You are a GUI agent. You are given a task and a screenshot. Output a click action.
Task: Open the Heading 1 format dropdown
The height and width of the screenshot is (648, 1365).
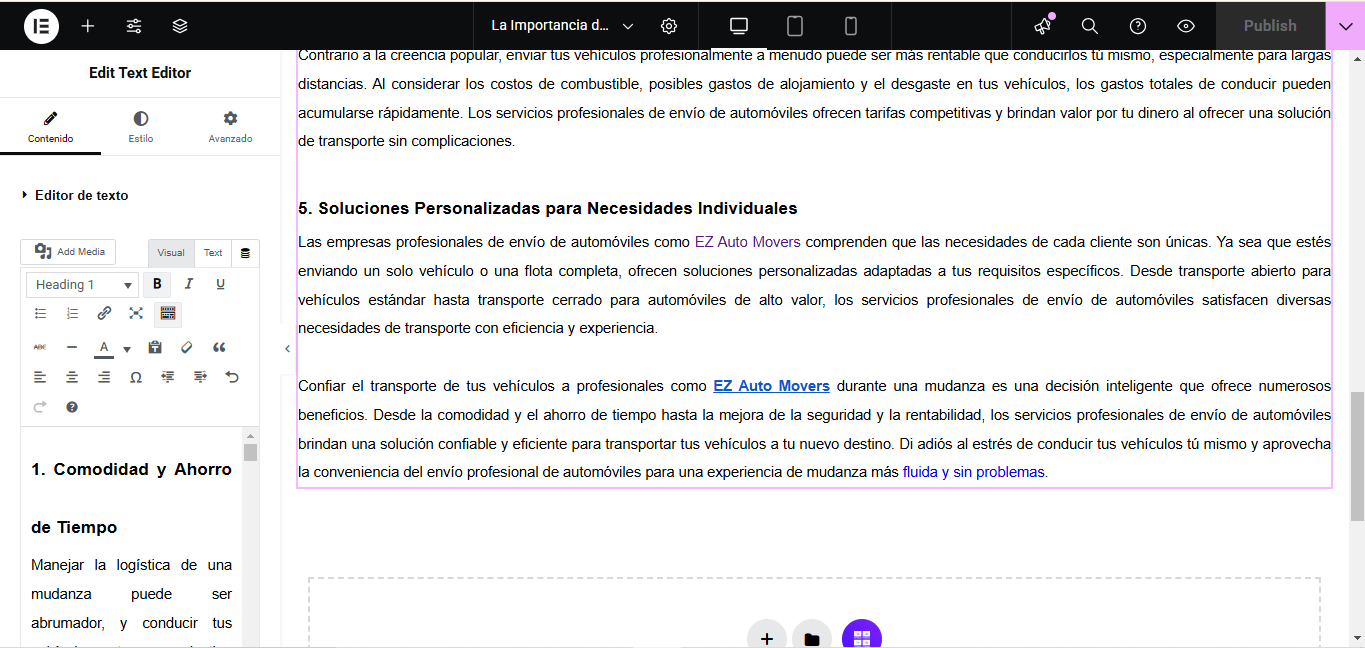tap(83, 285)
